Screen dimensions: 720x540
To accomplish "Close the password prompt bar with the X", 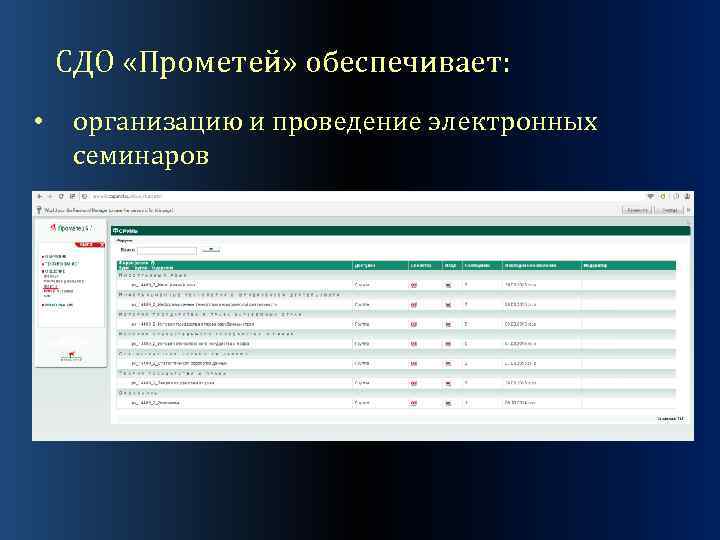I will point(688,210).
